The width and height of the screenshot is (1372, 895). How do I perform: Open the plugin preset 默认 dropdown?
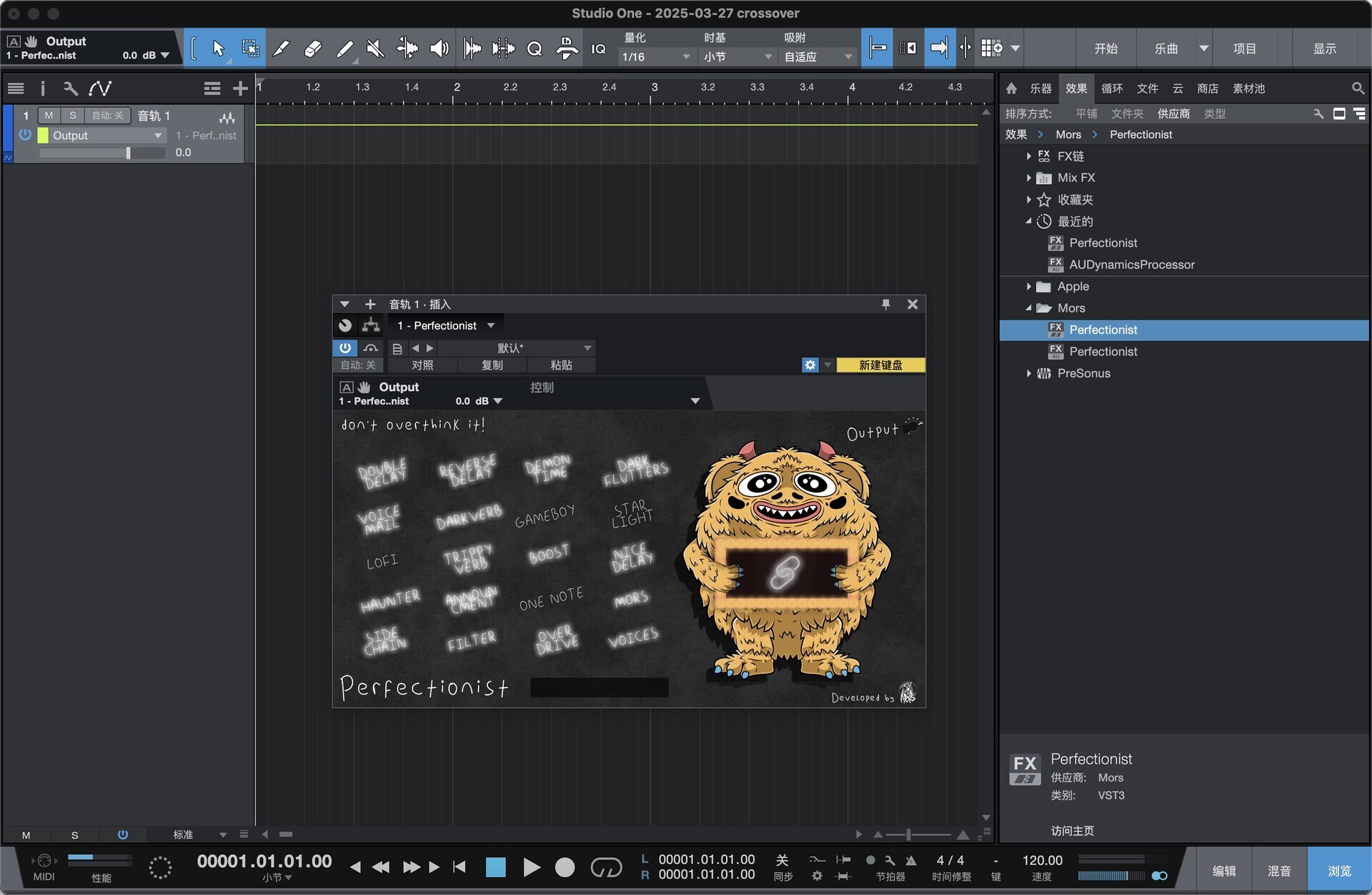(516, 348)
